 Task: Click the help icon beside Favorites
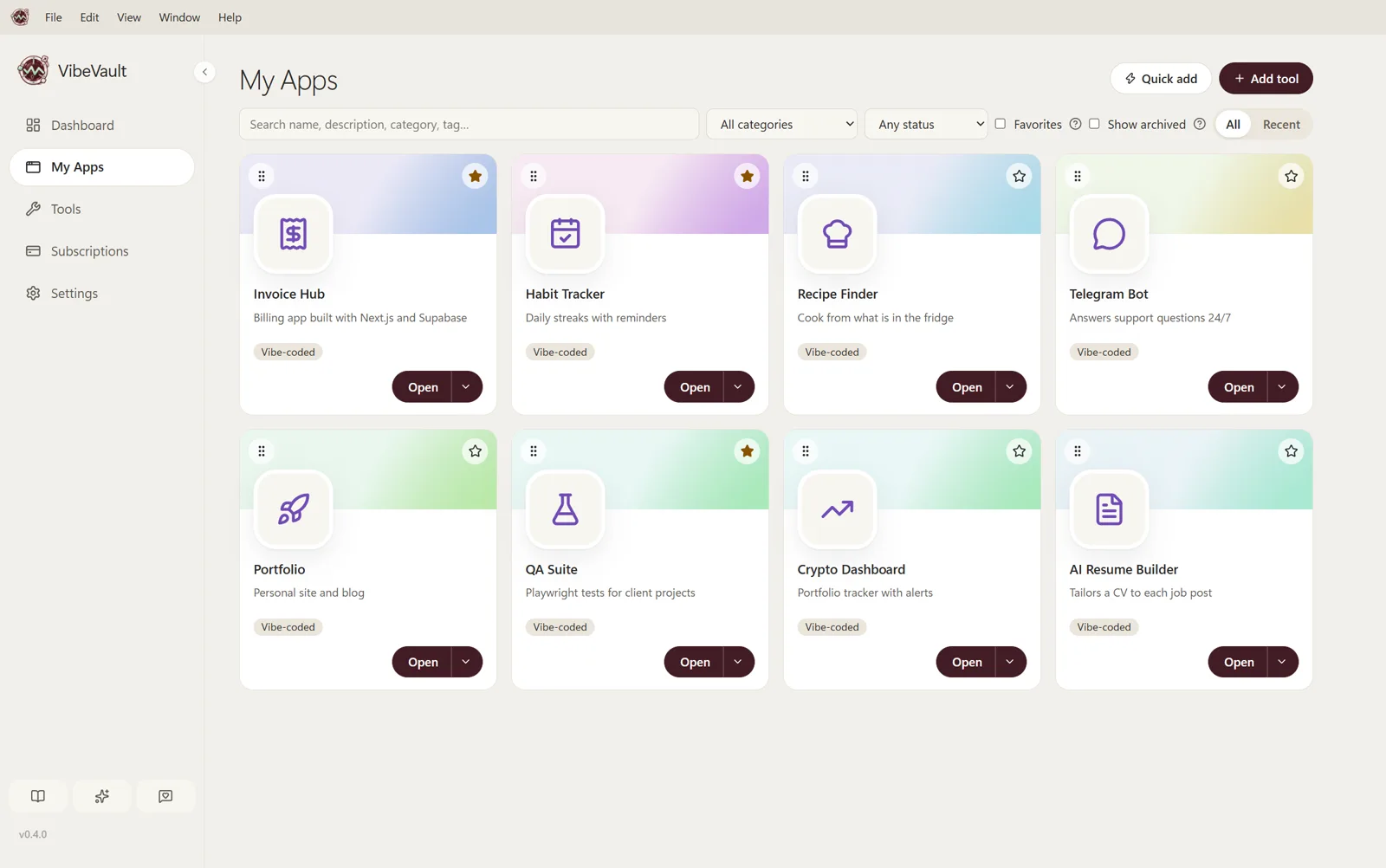pos(1075,124)
